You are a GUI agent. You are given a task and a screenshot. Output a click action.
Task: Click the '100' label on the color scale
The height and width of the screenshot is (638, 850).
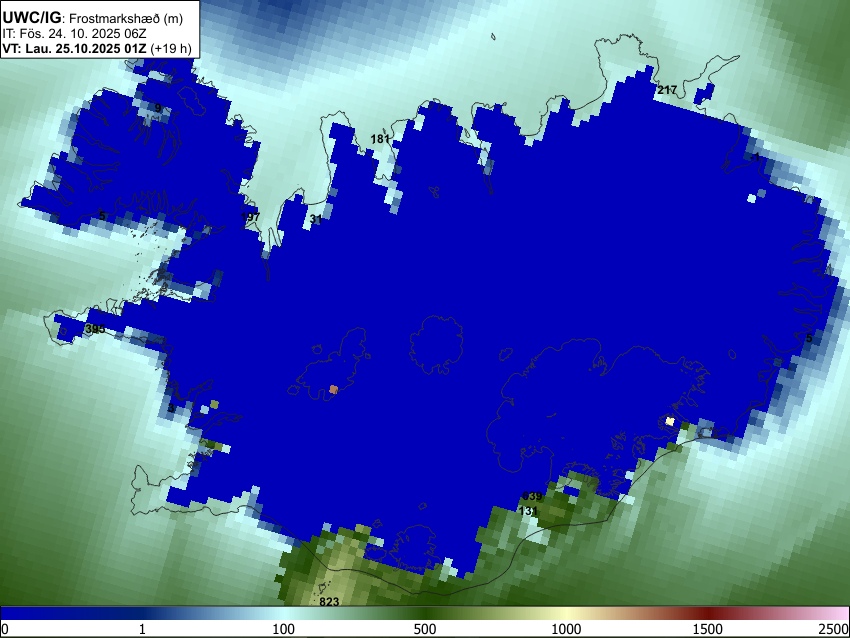click(284, 629)
